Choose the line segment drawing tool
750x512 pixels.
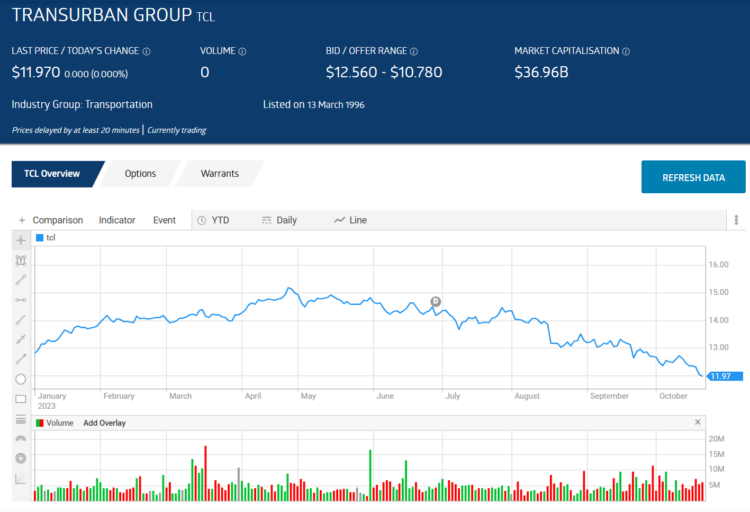(x=21, y=280)
